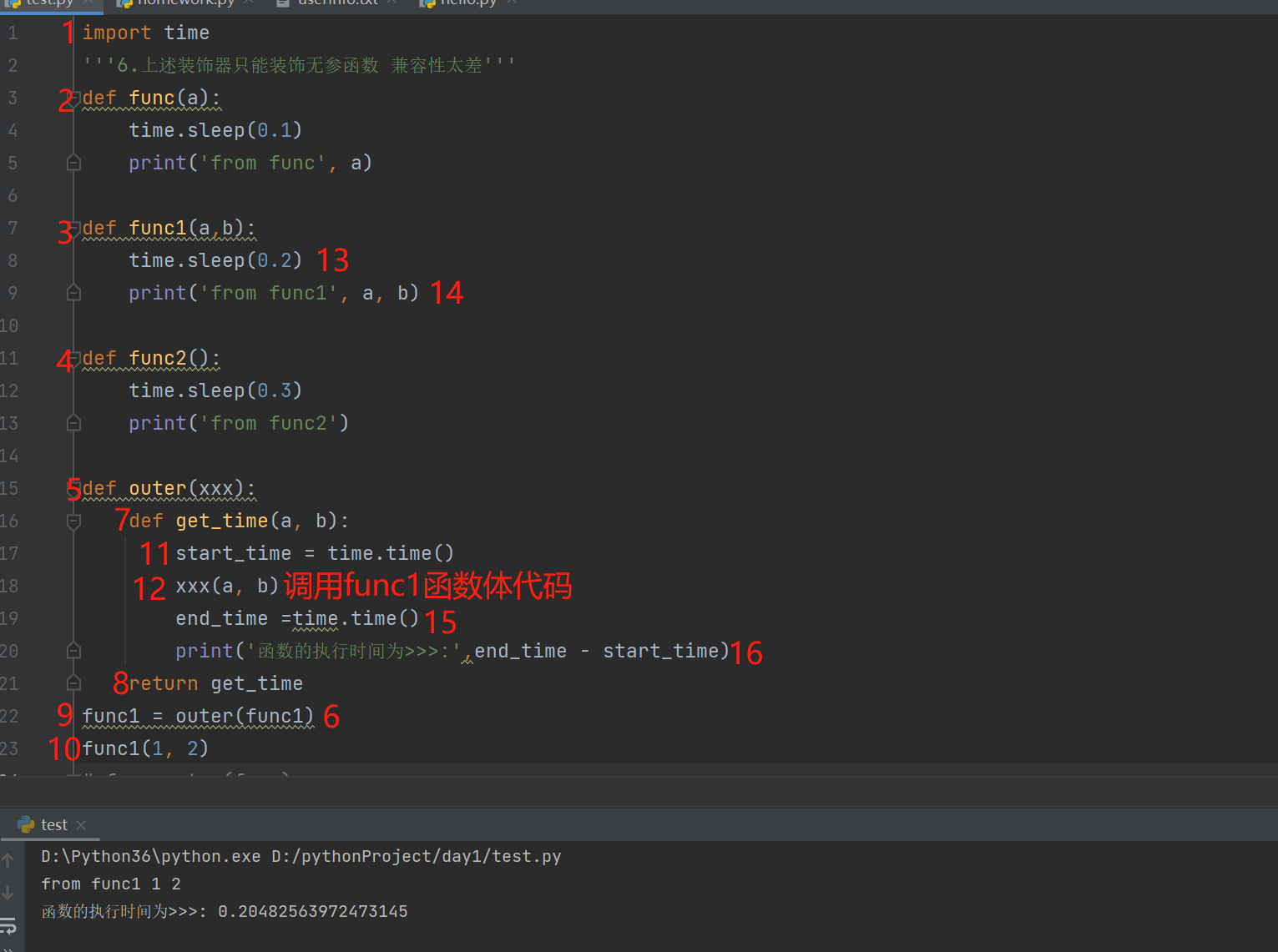The width and height of the screenshot is (1278, 952).
Task: Click the fold end marker on line 5
Action: point(73,163)
